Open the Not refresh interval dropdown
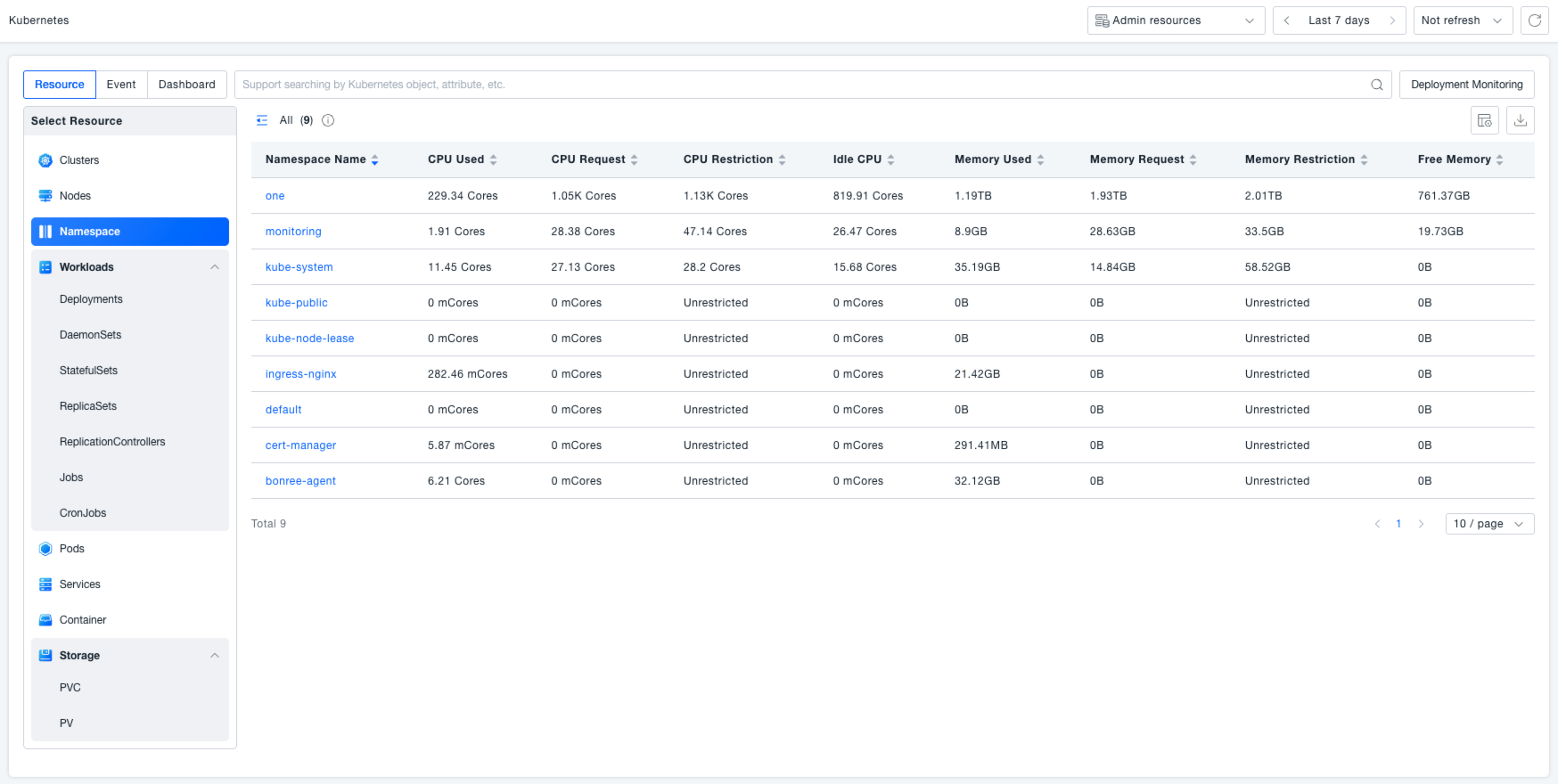Screen dimensions: 1558x784 click(x=1462, y=20)
